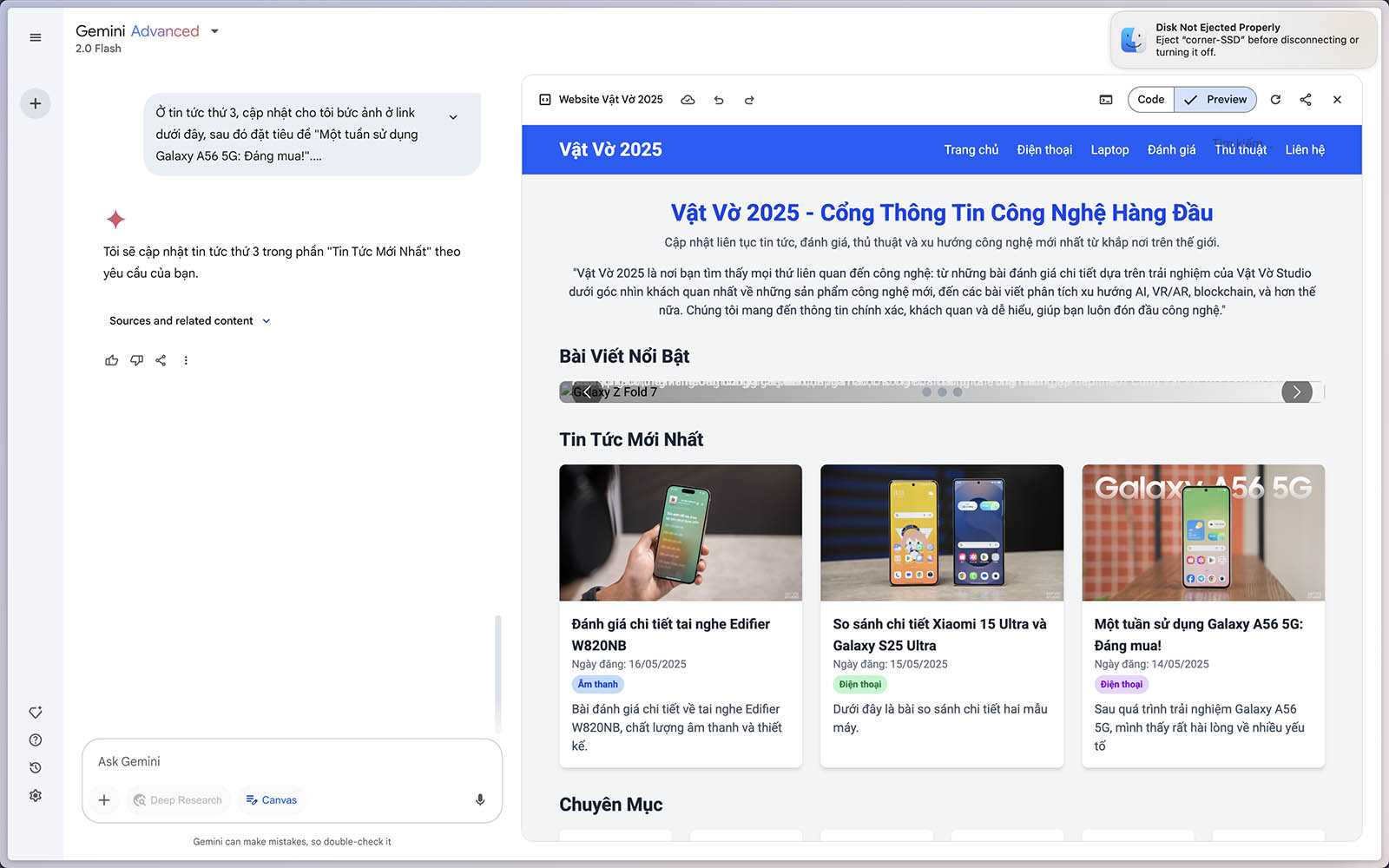Advance carousel with next arrow
Viewport: 1389px width, 868px height.
coord(1296,392)
